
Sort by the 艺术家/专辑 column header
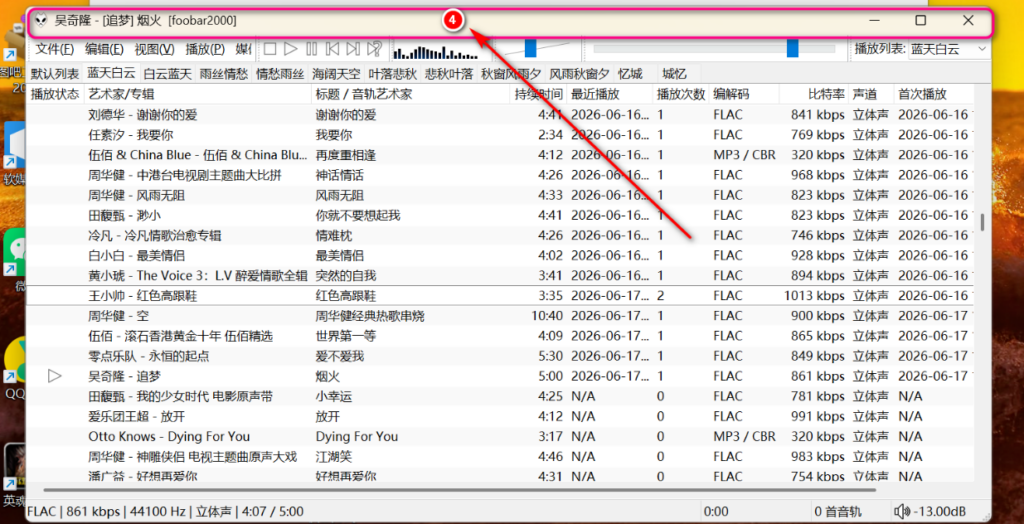click(198, 94)
